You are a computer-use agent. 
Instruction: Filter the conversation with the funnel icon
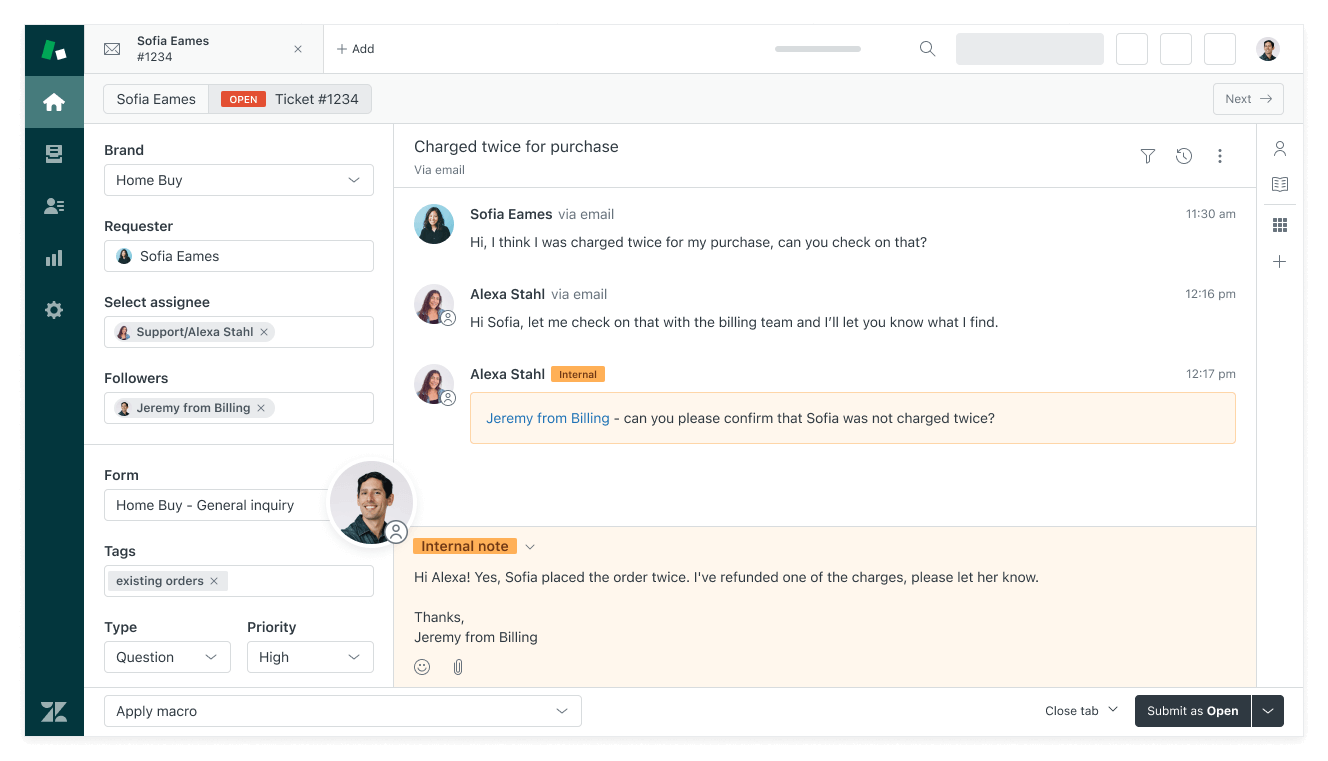click(1147, 156)
